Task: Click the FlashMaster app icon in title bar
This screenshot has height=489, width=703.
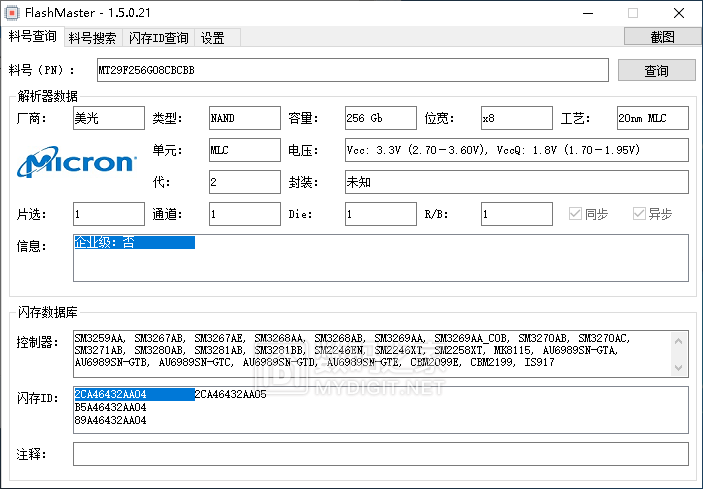Action: pyautogui.click(x=12, y=13)
